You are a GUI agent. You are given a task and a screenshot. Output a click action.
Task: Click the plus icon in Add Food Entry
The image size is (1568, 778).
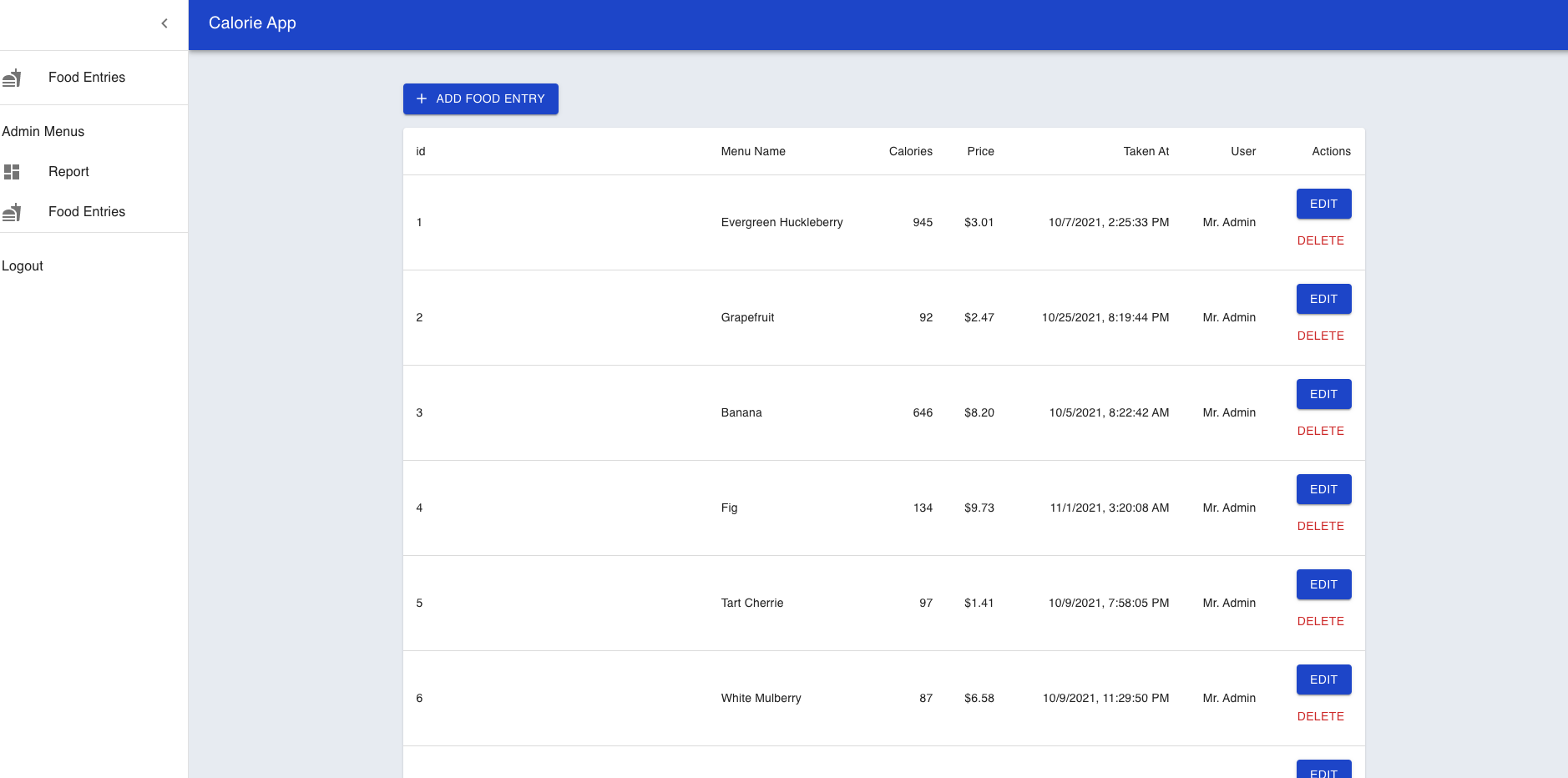[x=421, y=99]
